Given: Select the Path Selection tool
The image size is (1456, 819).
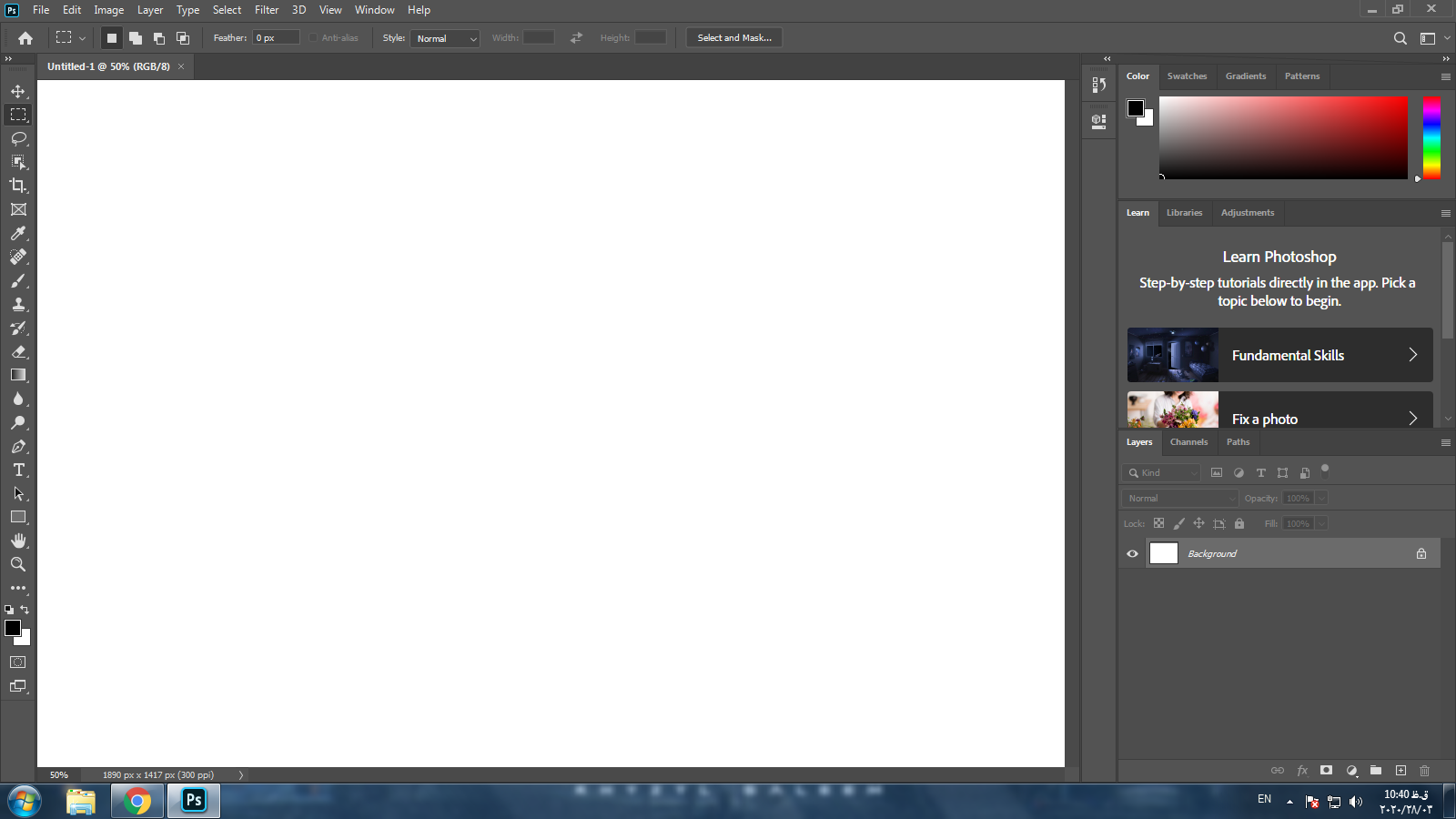Looking at the screenshot, I should pyautogui.click(x=18, y=493).
